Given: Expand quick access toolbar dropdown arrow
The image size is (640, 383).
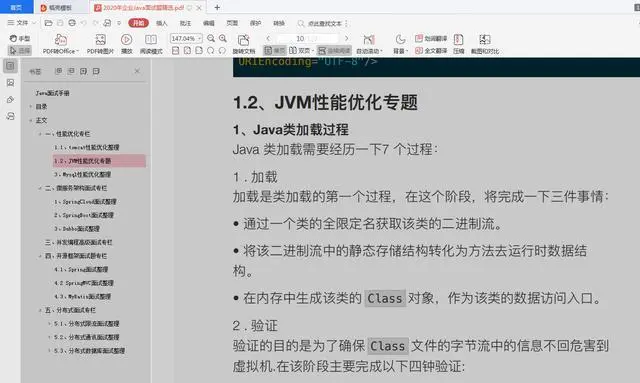Looking at the screenshot, I should point(119,23).
